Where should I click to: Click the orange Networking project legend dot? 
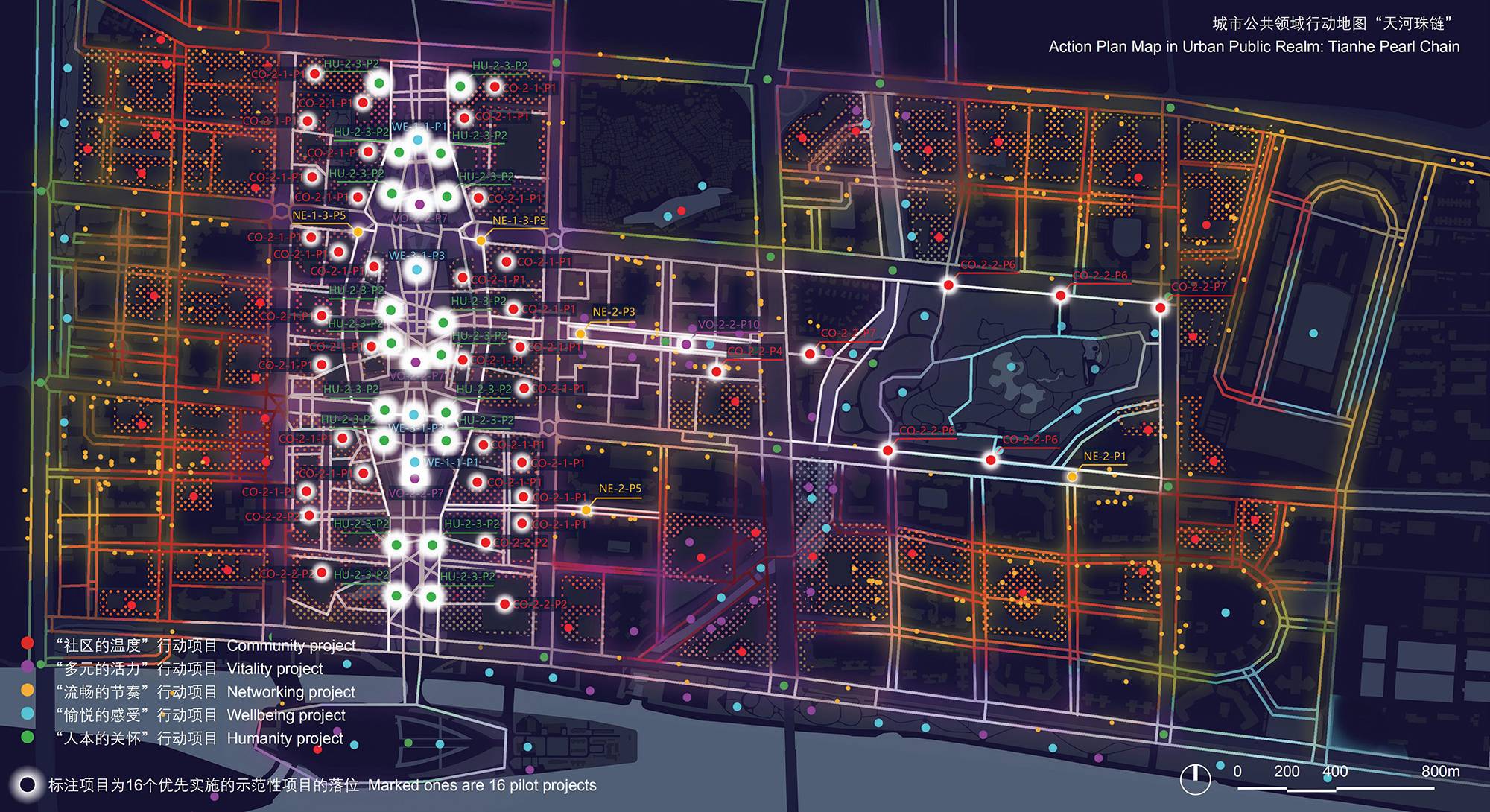28,691
